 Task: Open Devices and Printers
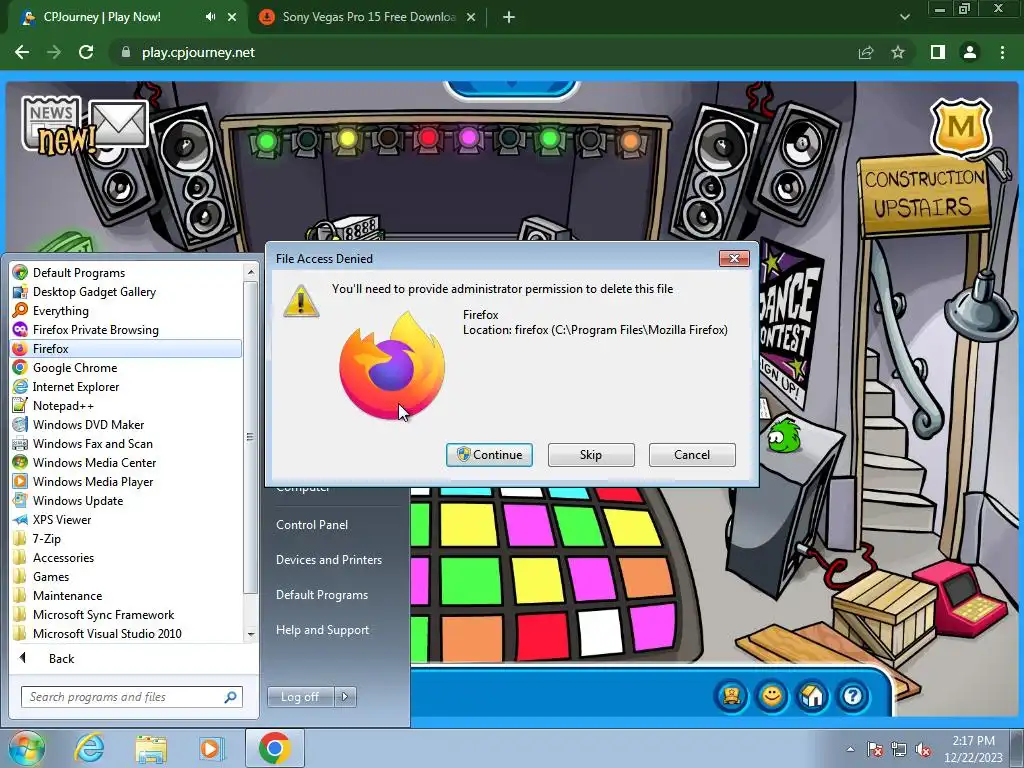328,560
